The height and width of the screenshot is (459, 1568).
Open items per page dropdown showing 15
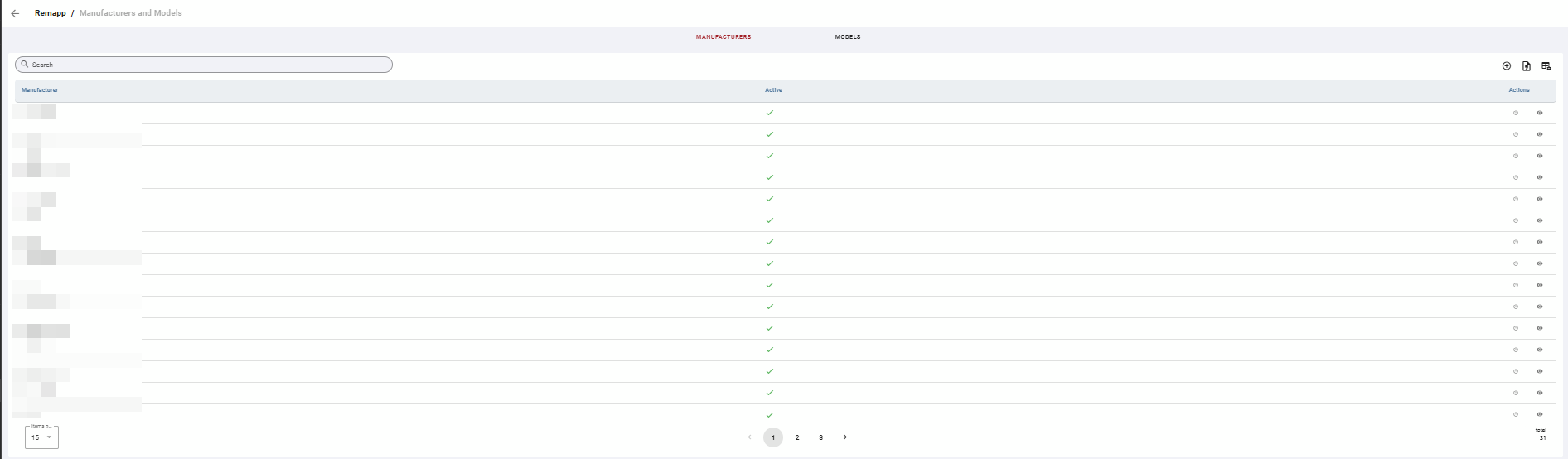tap(41, 437)
